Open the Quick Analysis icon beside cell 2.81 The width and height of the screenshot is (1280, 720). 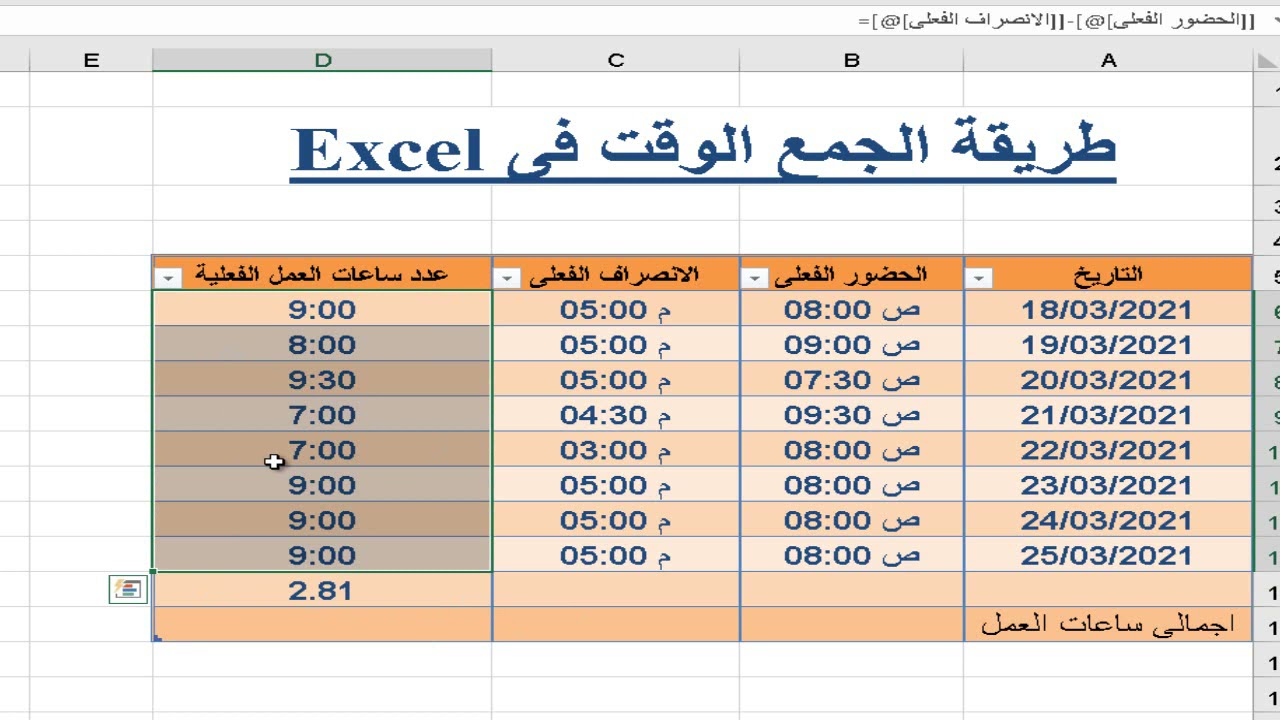[128, 590]
